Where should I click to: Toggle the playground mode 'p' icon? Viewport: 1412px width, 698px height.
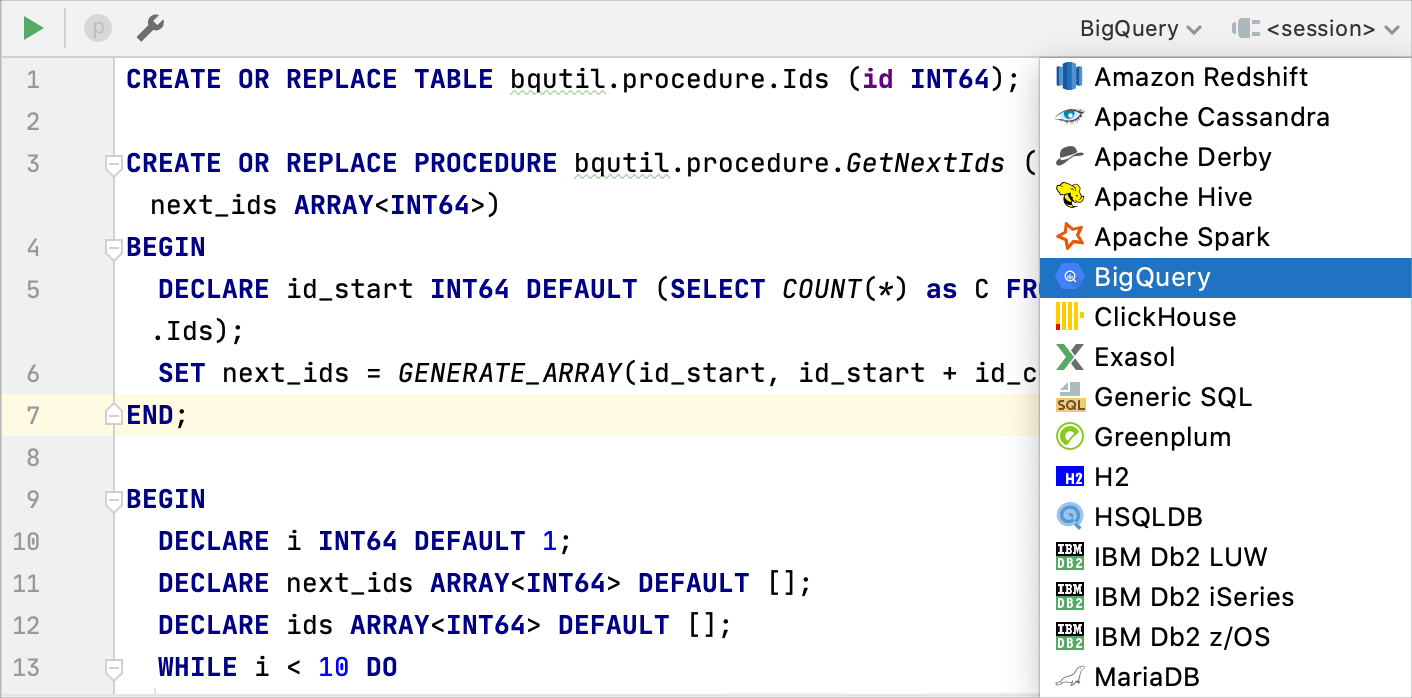[97, 28]
